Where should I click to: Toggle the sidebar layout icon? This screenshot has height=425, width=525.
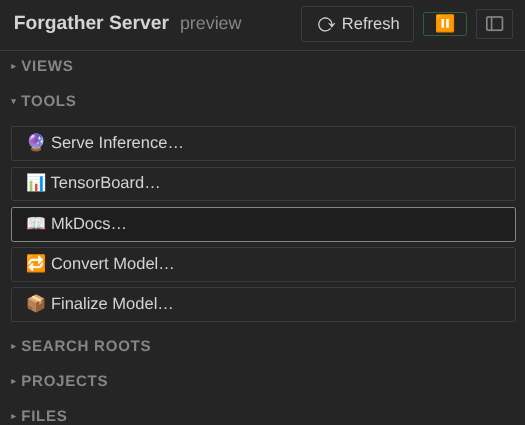[x=494, y=24]
